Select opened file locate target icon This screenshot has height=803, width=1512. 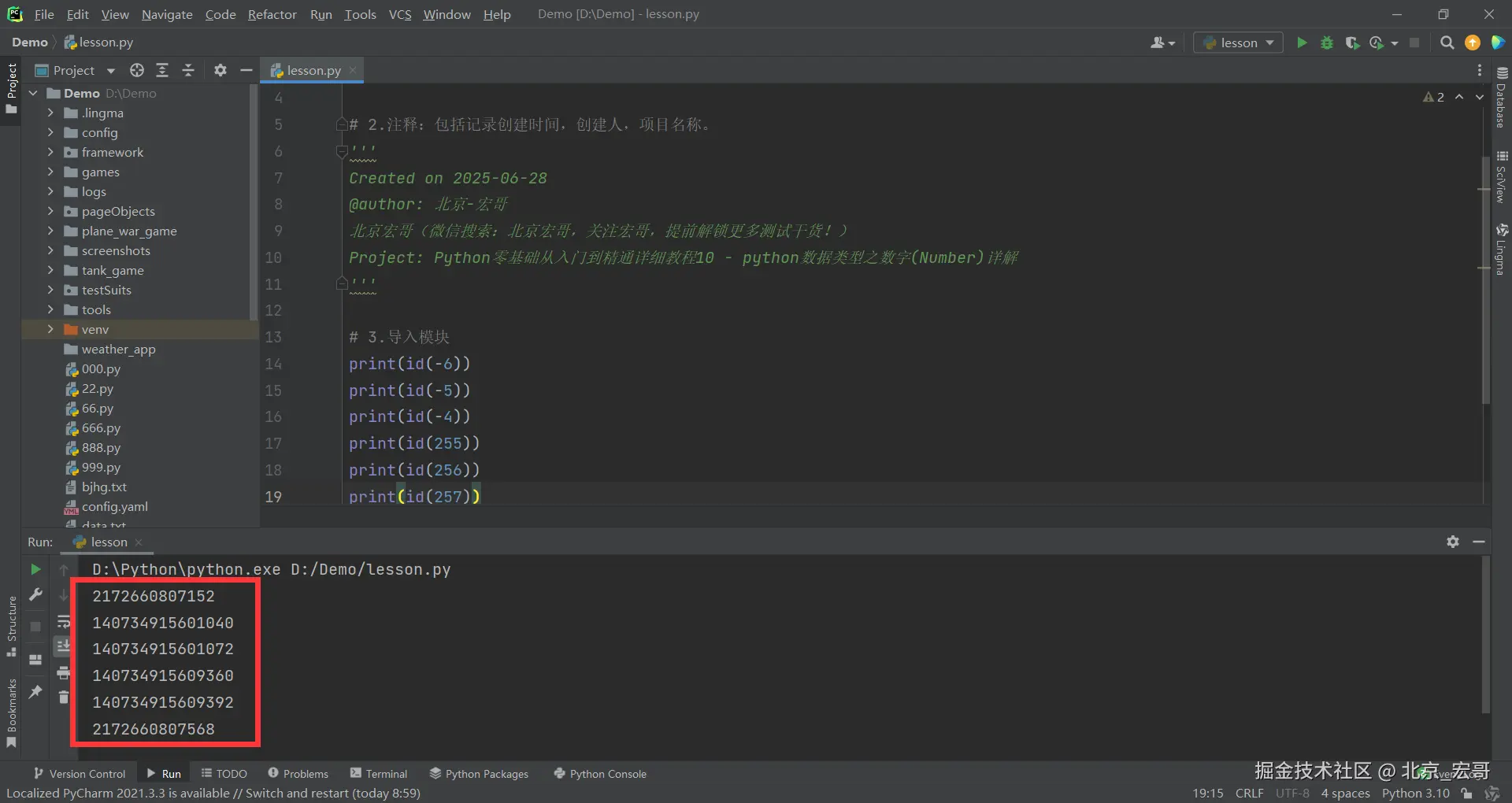[x=137, y=70]
